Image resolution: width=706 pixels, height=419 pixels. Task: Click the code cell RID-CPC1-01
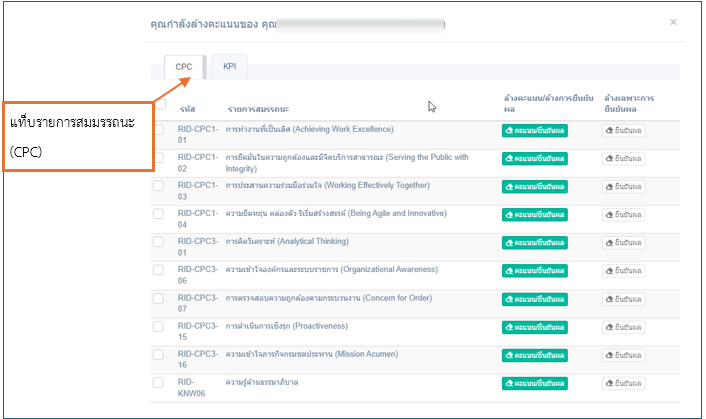coord(198,135)
